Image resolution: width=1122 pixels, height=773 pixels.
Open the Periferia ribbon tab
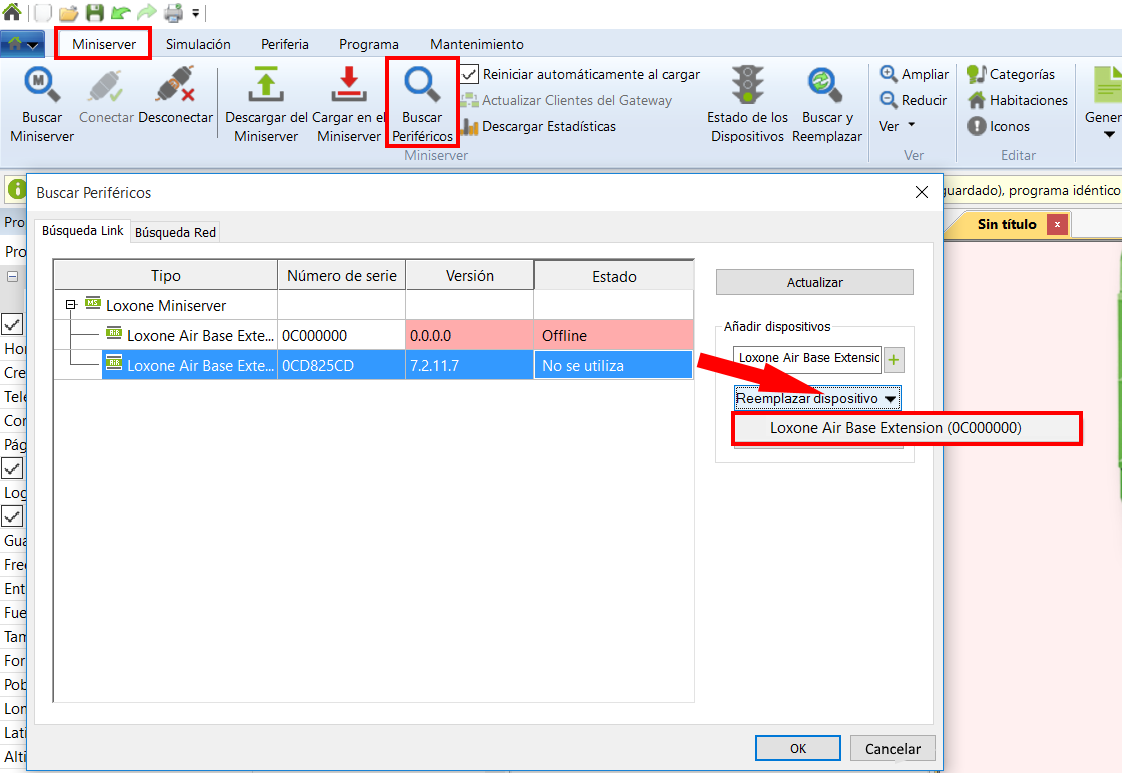pyautogui.click(x=285, y=44)
